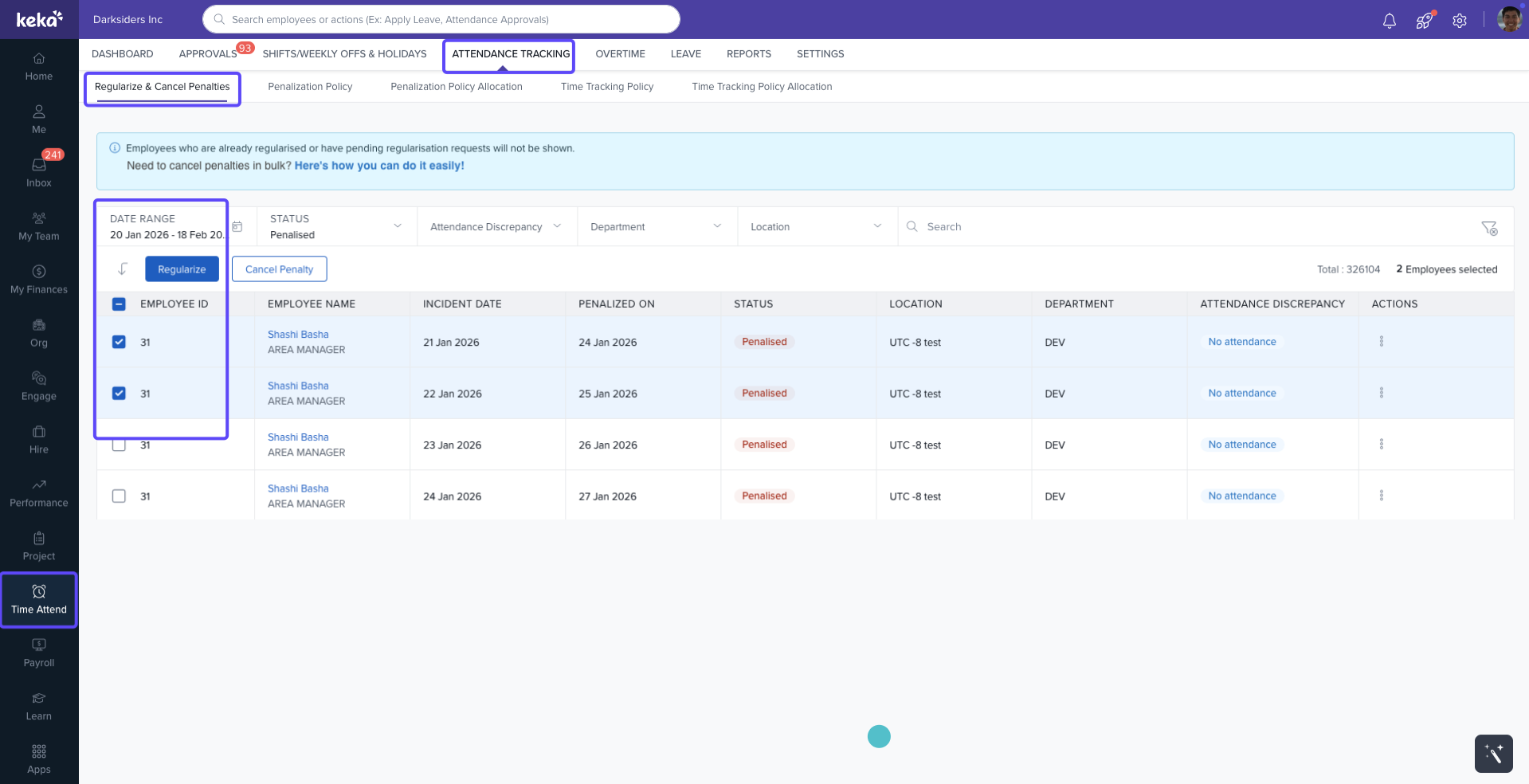Uncheck the 22 Jan 2026 incident row
This screenshot has width=1529, height=784.
pos(119,394)
